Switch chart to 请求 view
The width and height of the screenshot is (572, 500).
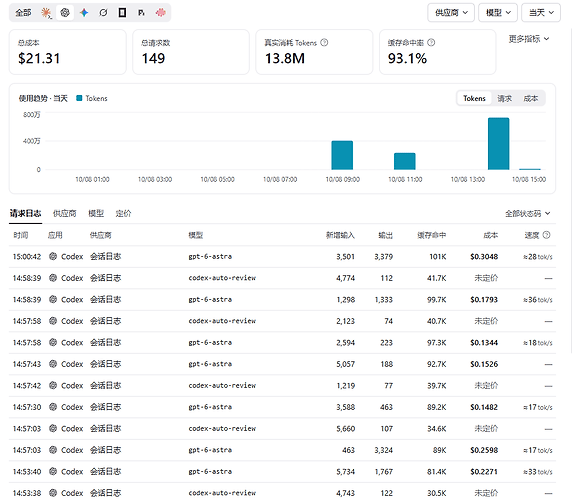[505, 98]
